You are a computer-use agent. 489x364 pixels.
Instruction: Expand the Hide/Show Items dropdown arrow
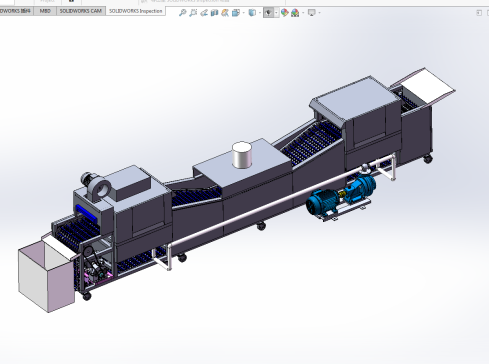pos(276,13)
